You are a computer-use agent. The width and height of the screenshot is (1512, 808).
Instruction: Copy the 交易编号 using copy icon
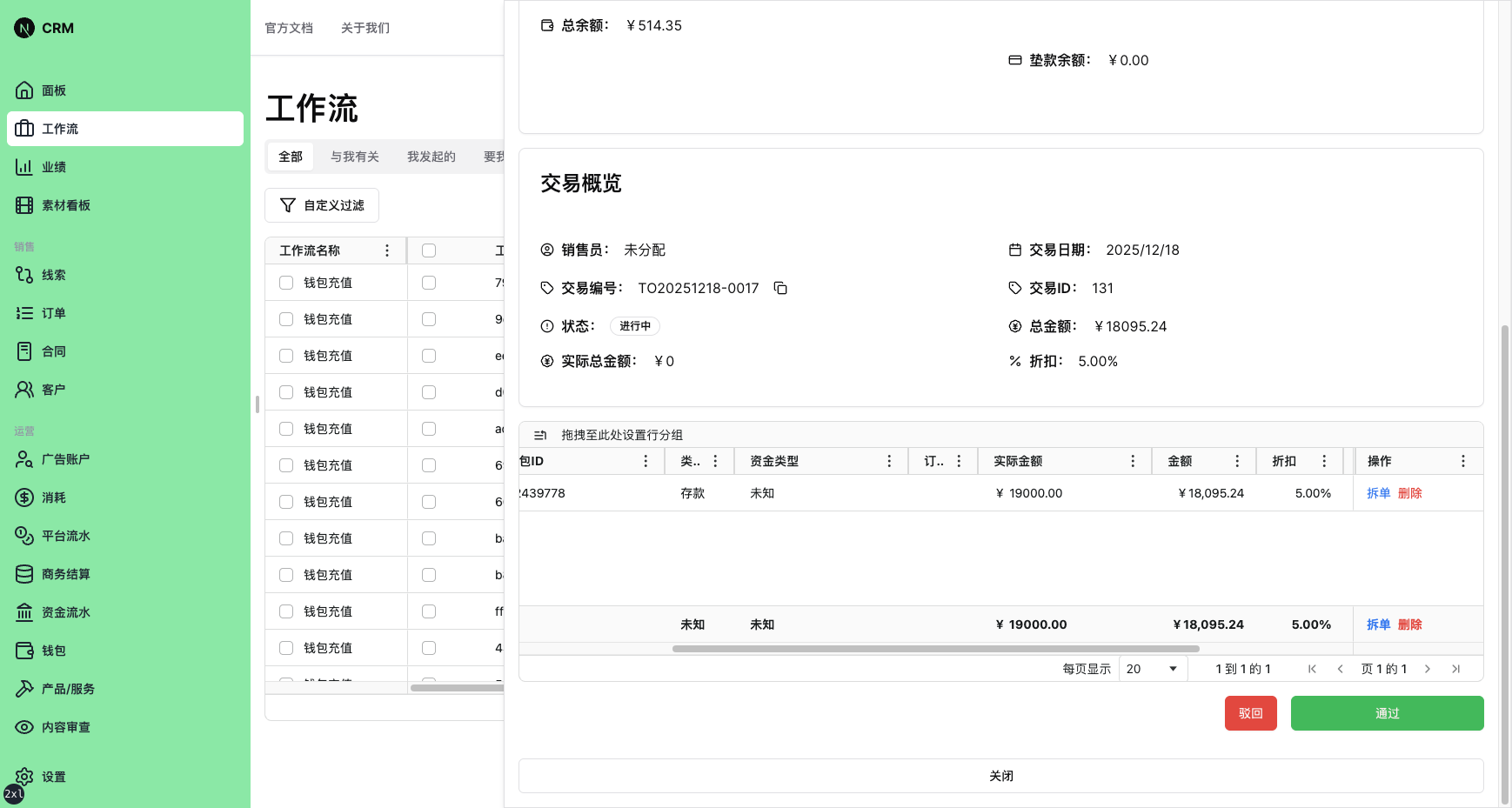click(780, 288)
